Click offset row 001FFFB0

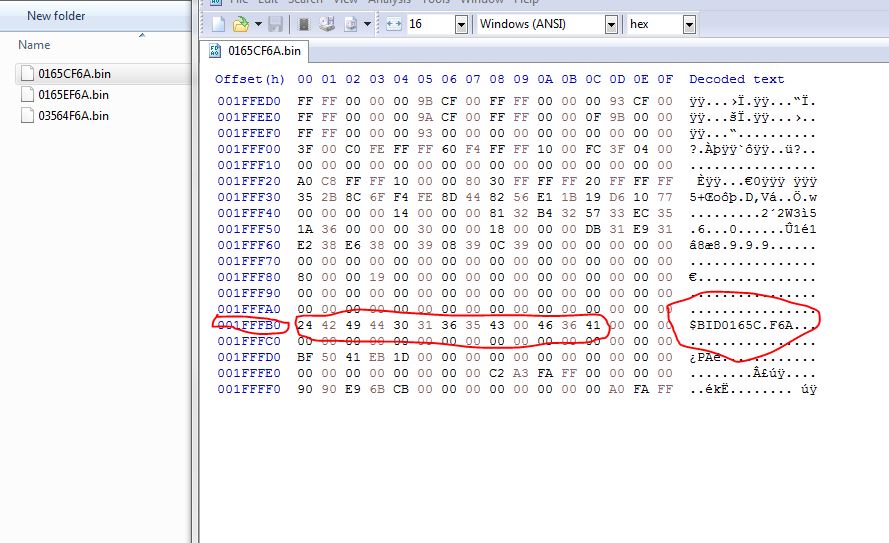(x=249, y=325)
